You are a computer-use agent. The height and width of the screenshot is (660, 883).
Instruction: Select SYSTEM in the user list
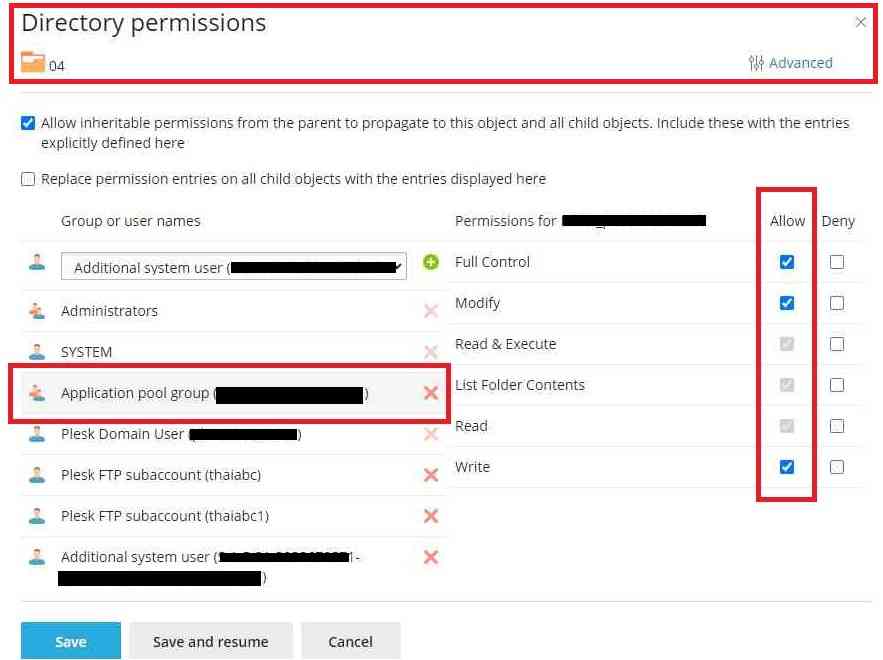tap(87, 352)
